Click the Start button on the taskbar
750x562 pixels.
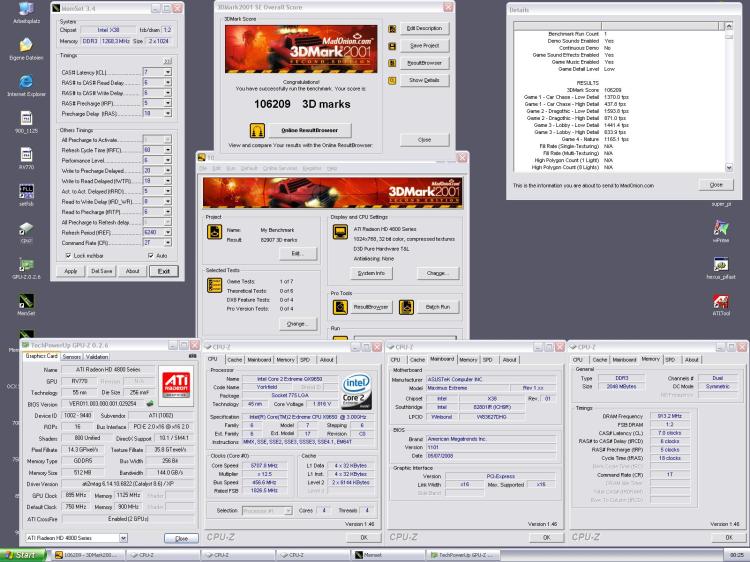[20, 554]
